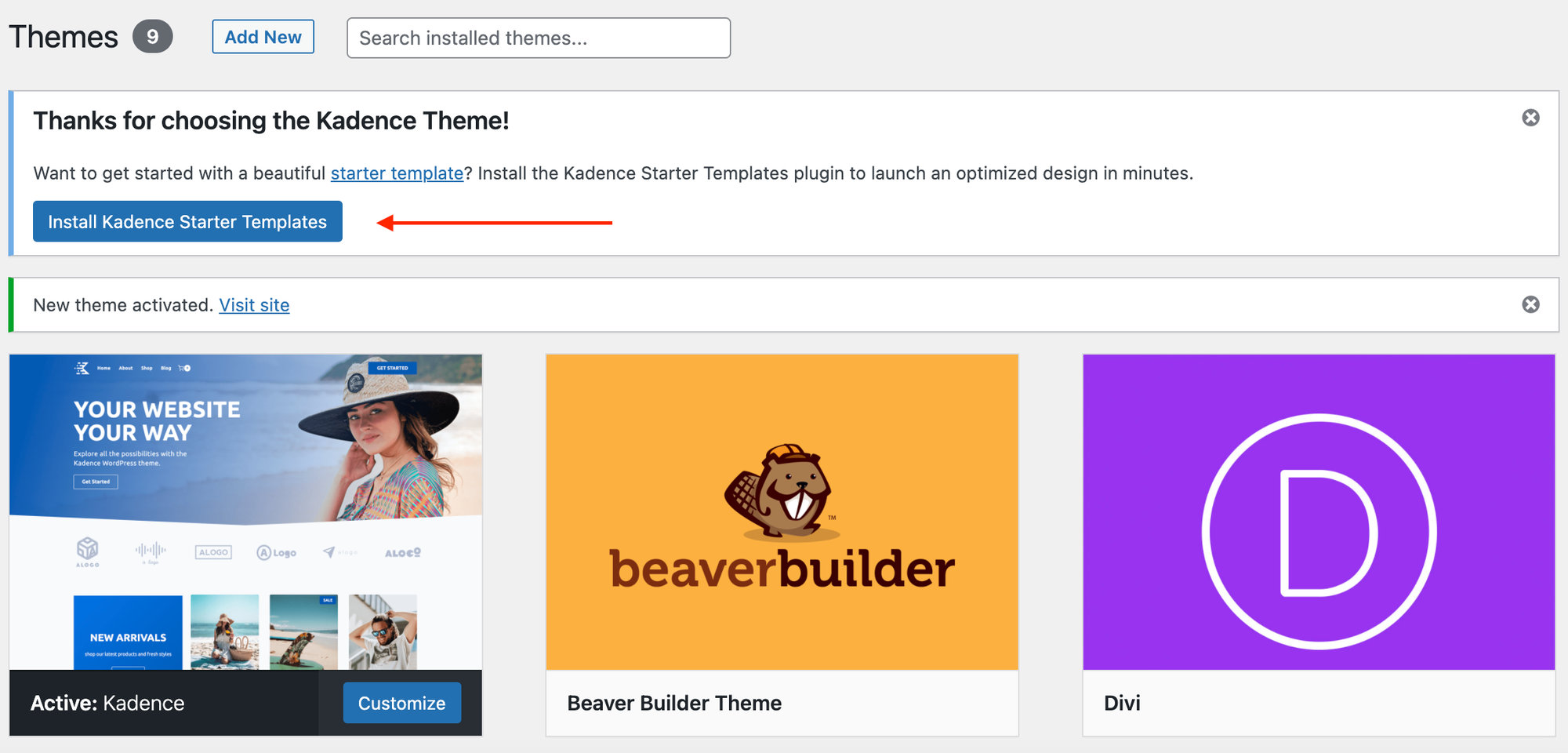Image resolution: width=1568 pixels, height=753 pixels.
Task: Click the Divi theme name label
Action: point(1122,703)
